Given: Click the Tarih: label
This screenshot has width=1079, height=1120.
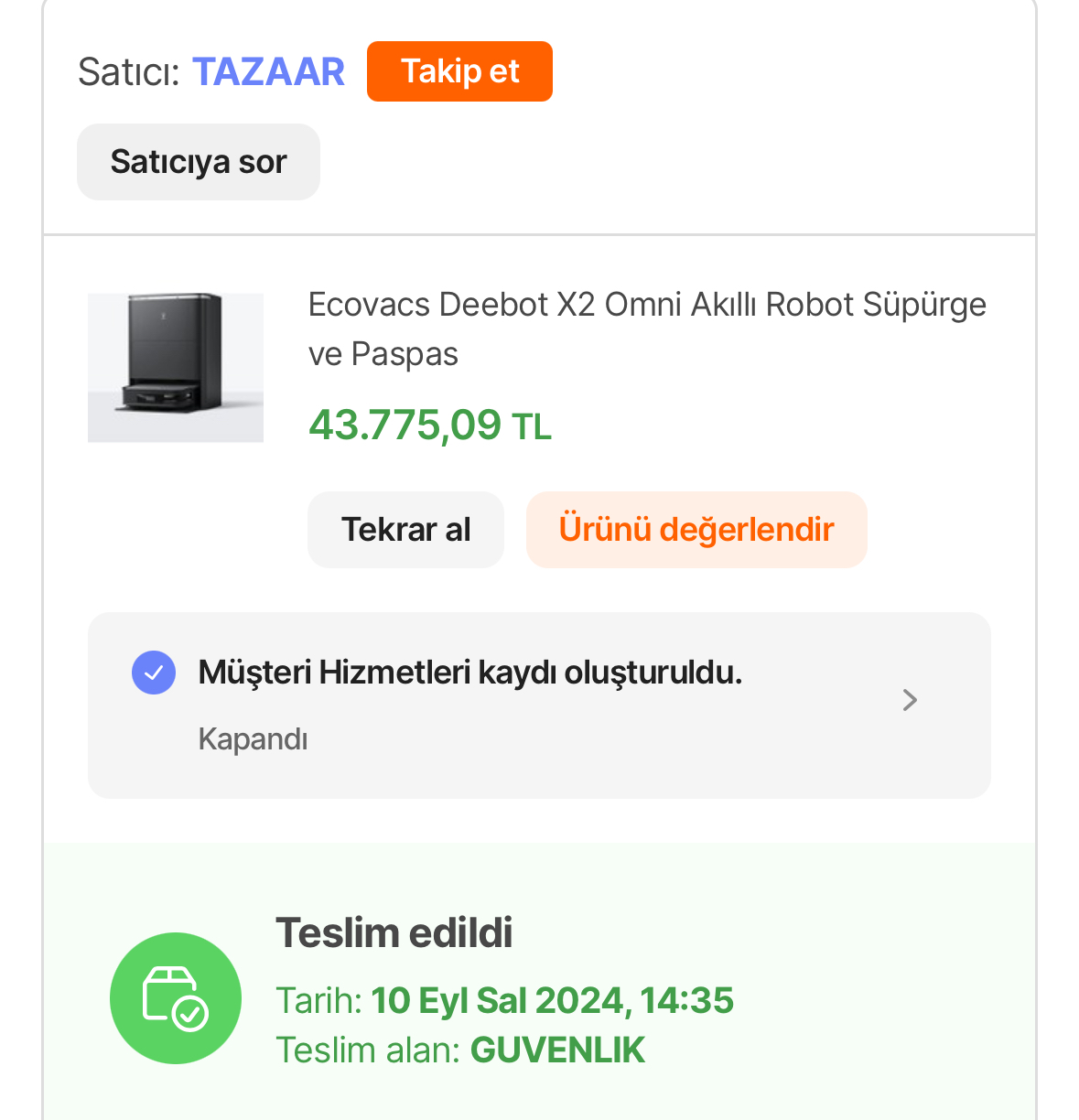Looking at the screenshot, I should coord(319,1001).
